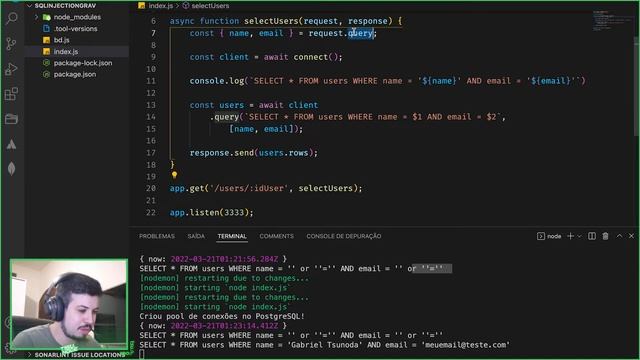Image resolution: width=640 pixels, height=360 pixels.
Task: Open the Run and Debug view
Action: point(11,69)
